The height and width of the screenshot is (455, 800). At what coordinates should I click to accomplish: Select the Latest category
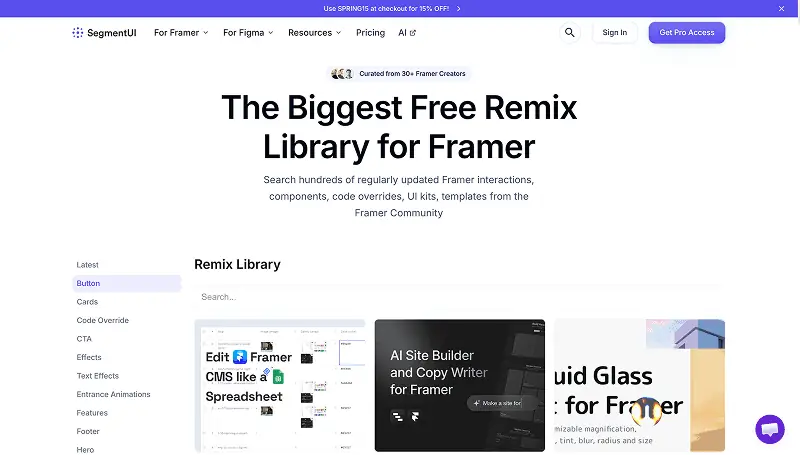coord(127,265)
